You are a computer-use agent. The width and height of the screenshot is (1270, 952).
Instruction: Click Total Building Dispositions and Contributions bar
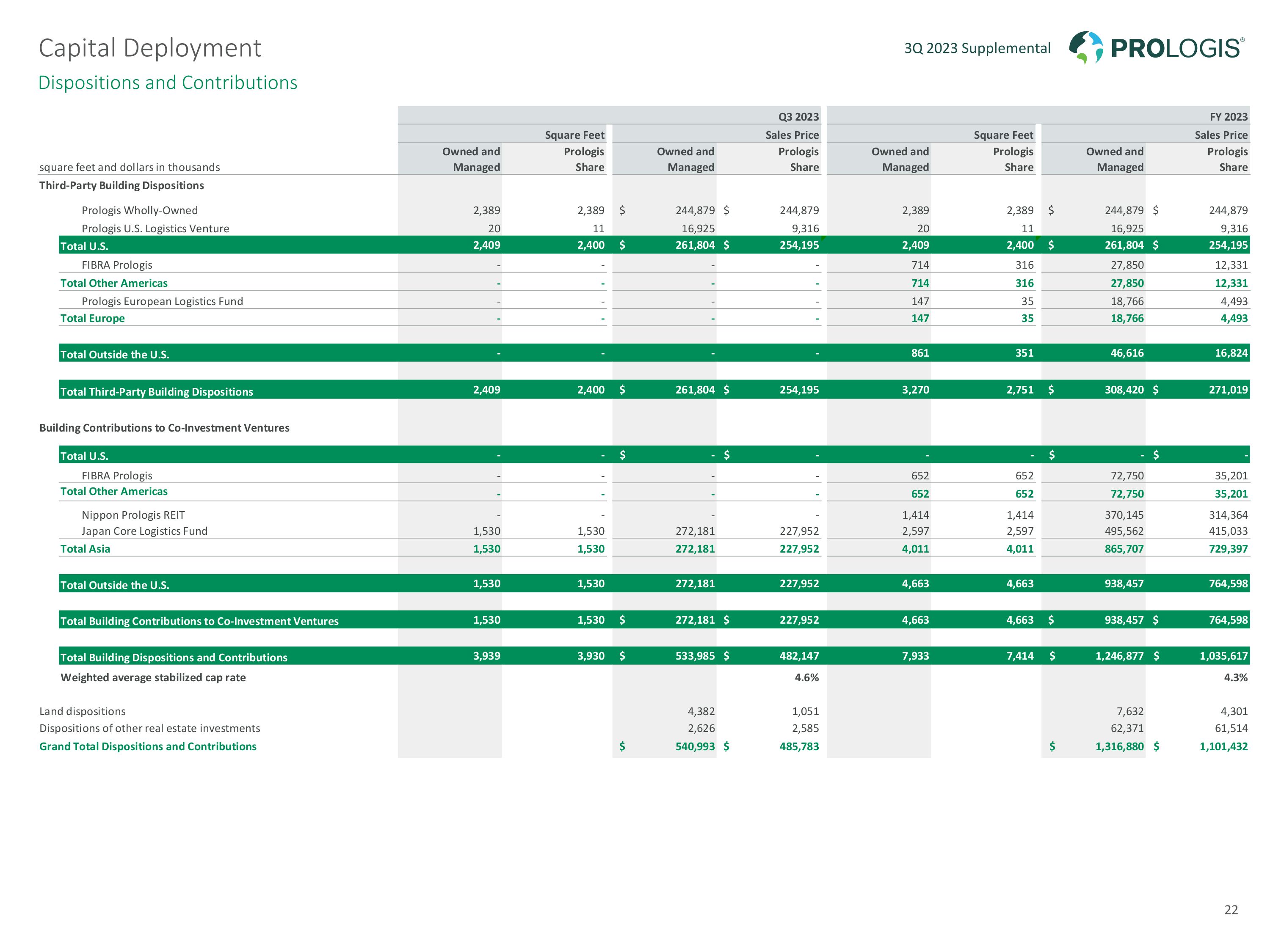[174, 657]
